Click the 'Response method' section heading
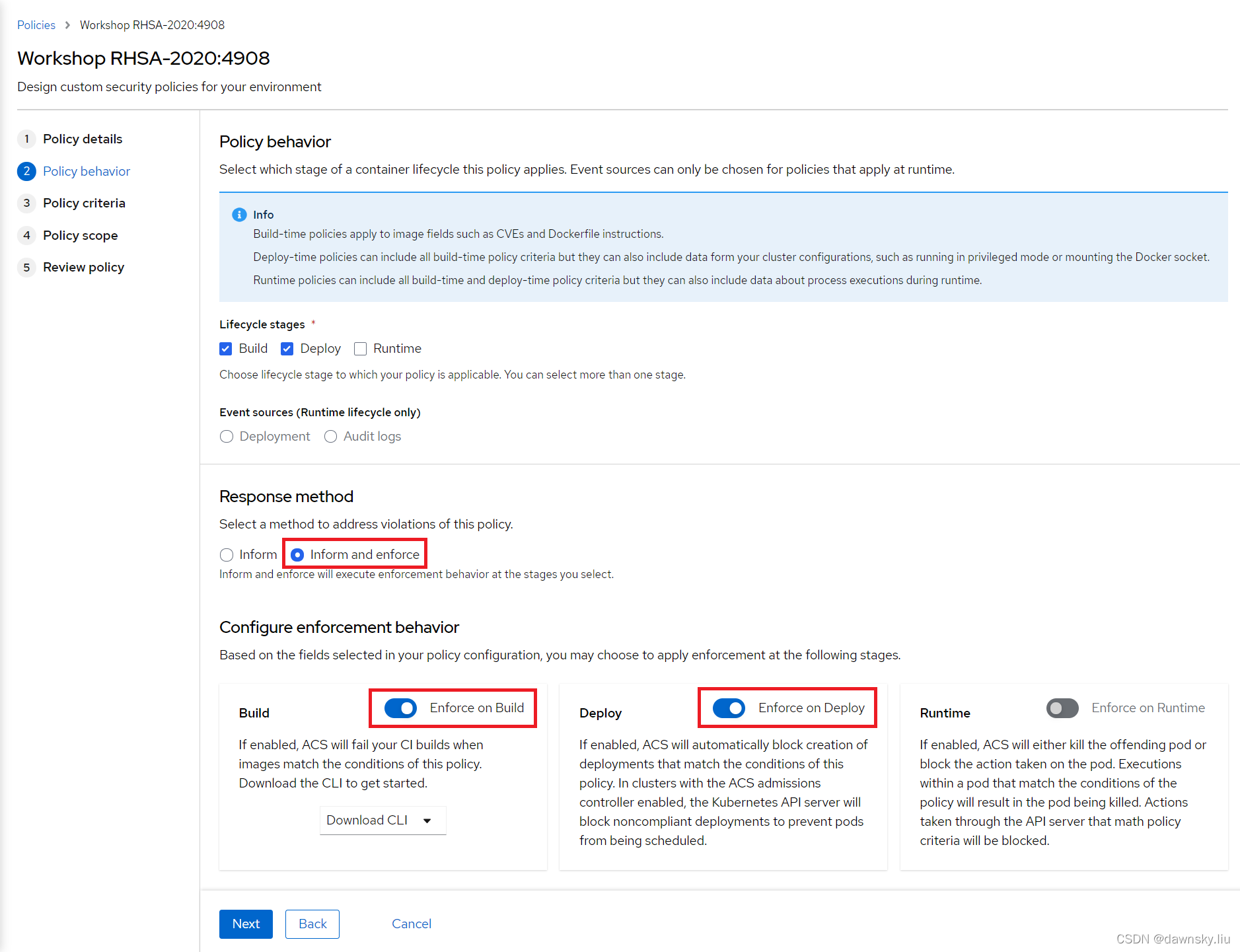Image resolution: width=1240 pixels, height=952 pixels. (286, 496)
